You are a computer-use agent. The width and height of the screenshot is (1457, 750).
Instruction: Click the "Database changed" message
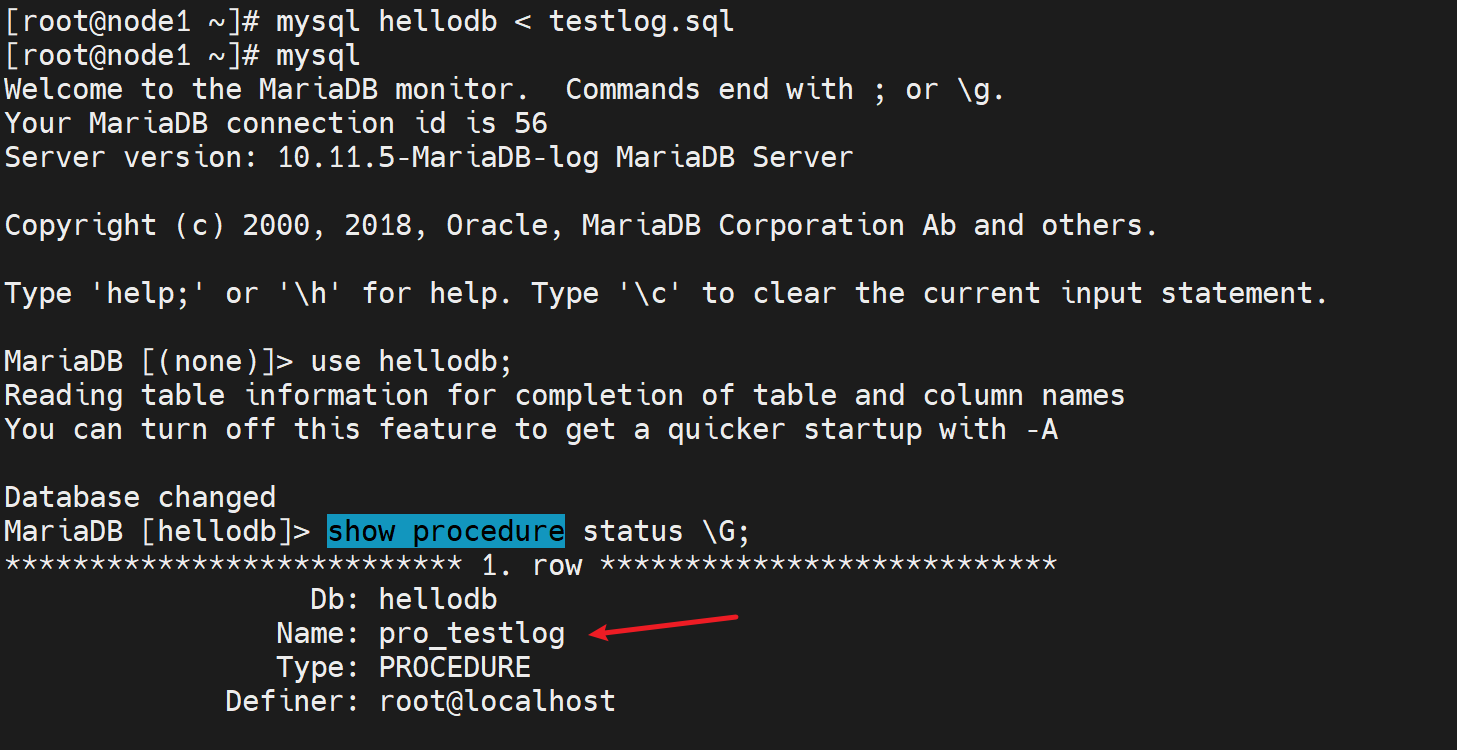click(x=140, y=497)
